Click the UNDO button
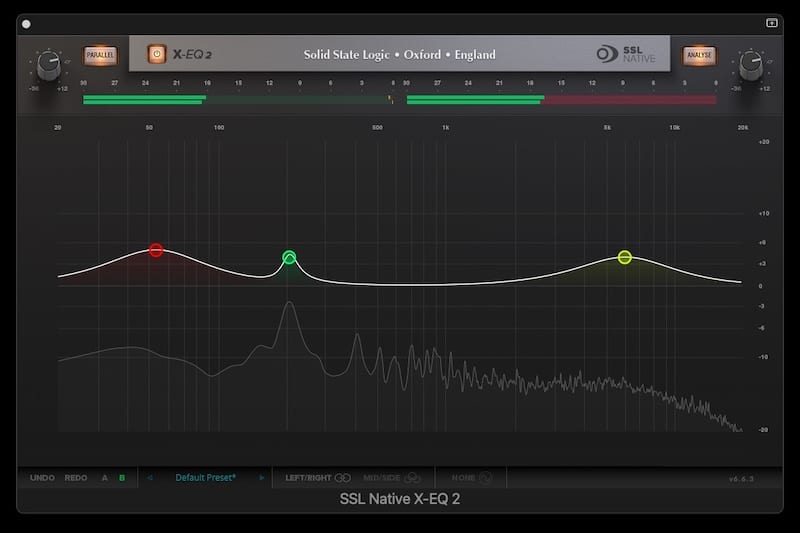 pyautogui.click(x=42, y=478)
